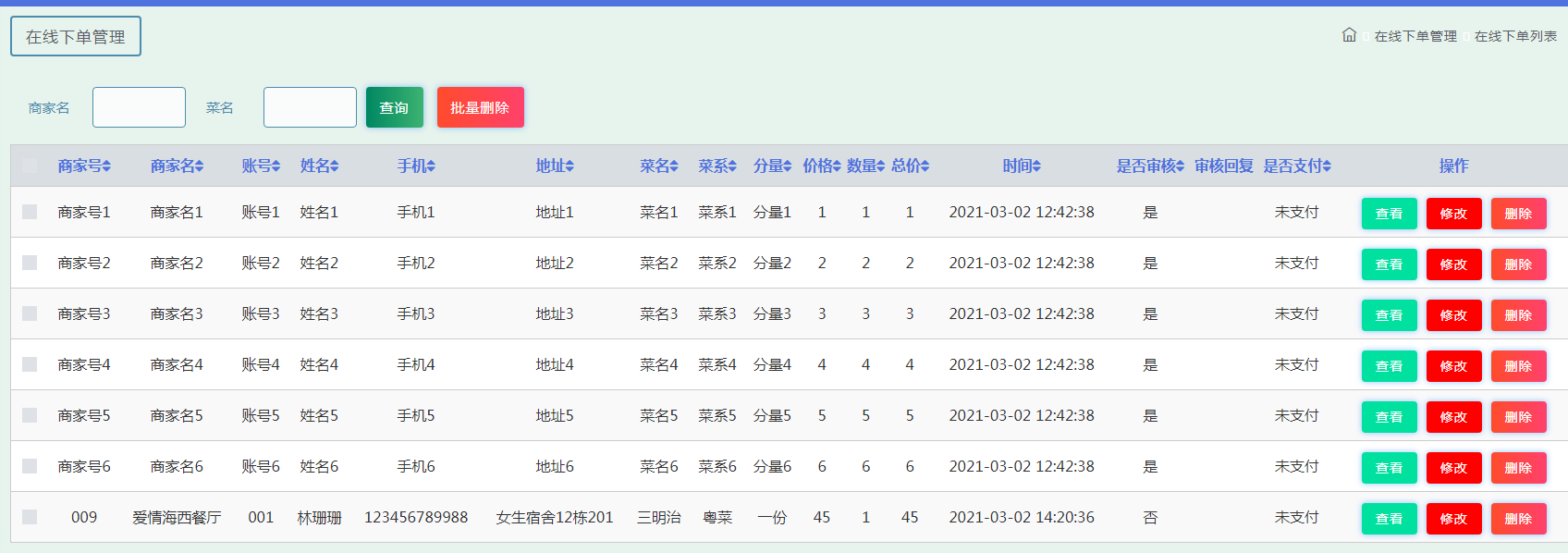Sort by 时间 column header

click(x=1022, y=166)
